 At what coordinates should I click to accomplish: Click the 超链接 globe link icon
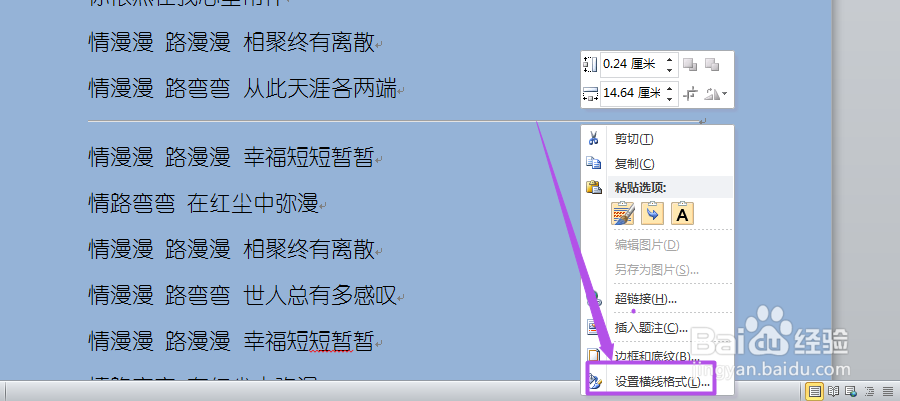(x=593, y=299)
